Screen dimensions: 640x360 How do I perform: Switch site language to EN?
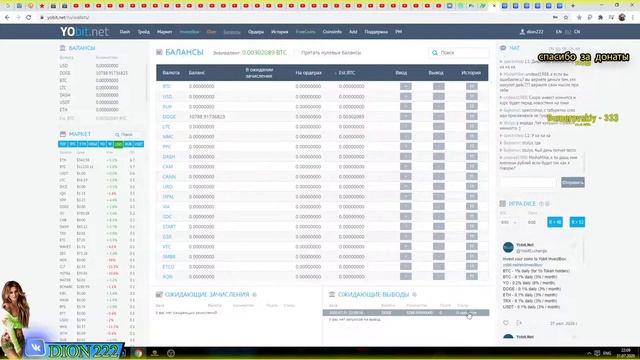pyautogui.click(x=558, y=32)
